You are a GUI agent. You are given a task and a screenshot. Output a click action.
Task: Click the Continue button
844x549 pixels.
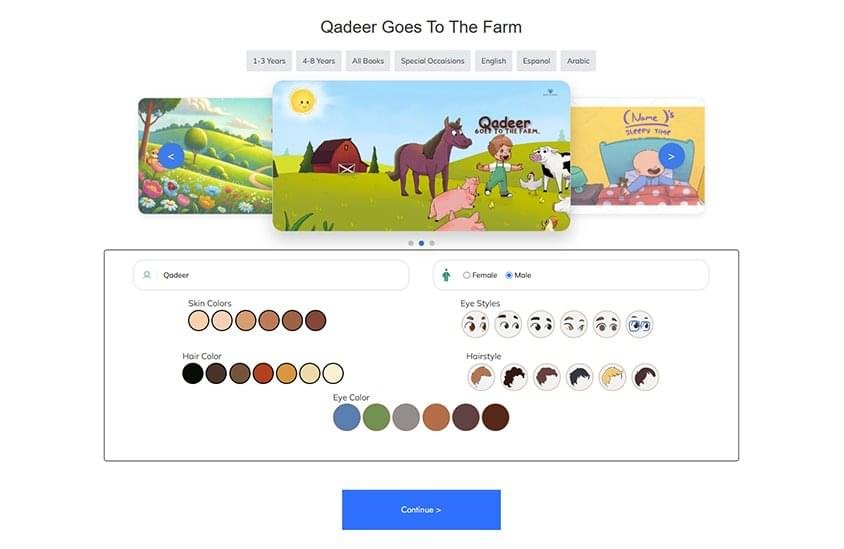pos(421,510)
